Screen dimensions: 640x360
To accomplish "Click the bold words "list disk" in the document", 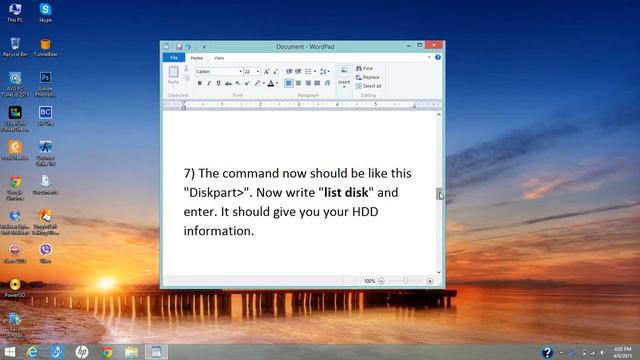I will [346, 193].
